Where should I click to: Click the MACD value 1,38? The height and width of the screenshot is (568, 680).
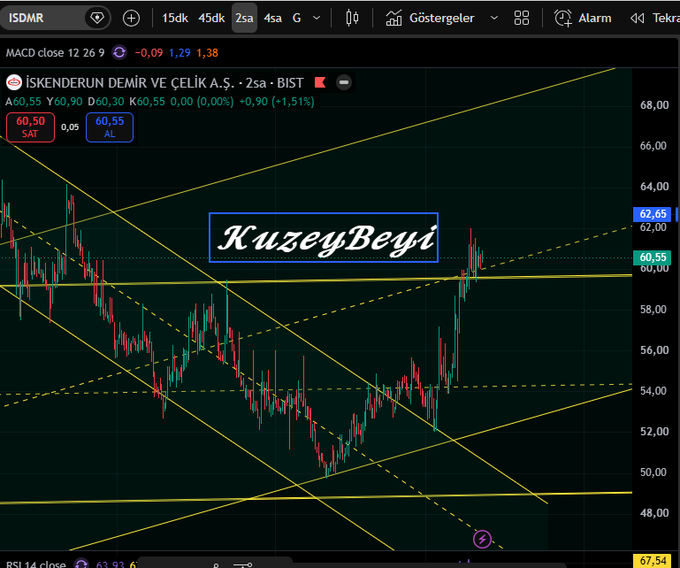pyautogui.click(x=207, y=53)
